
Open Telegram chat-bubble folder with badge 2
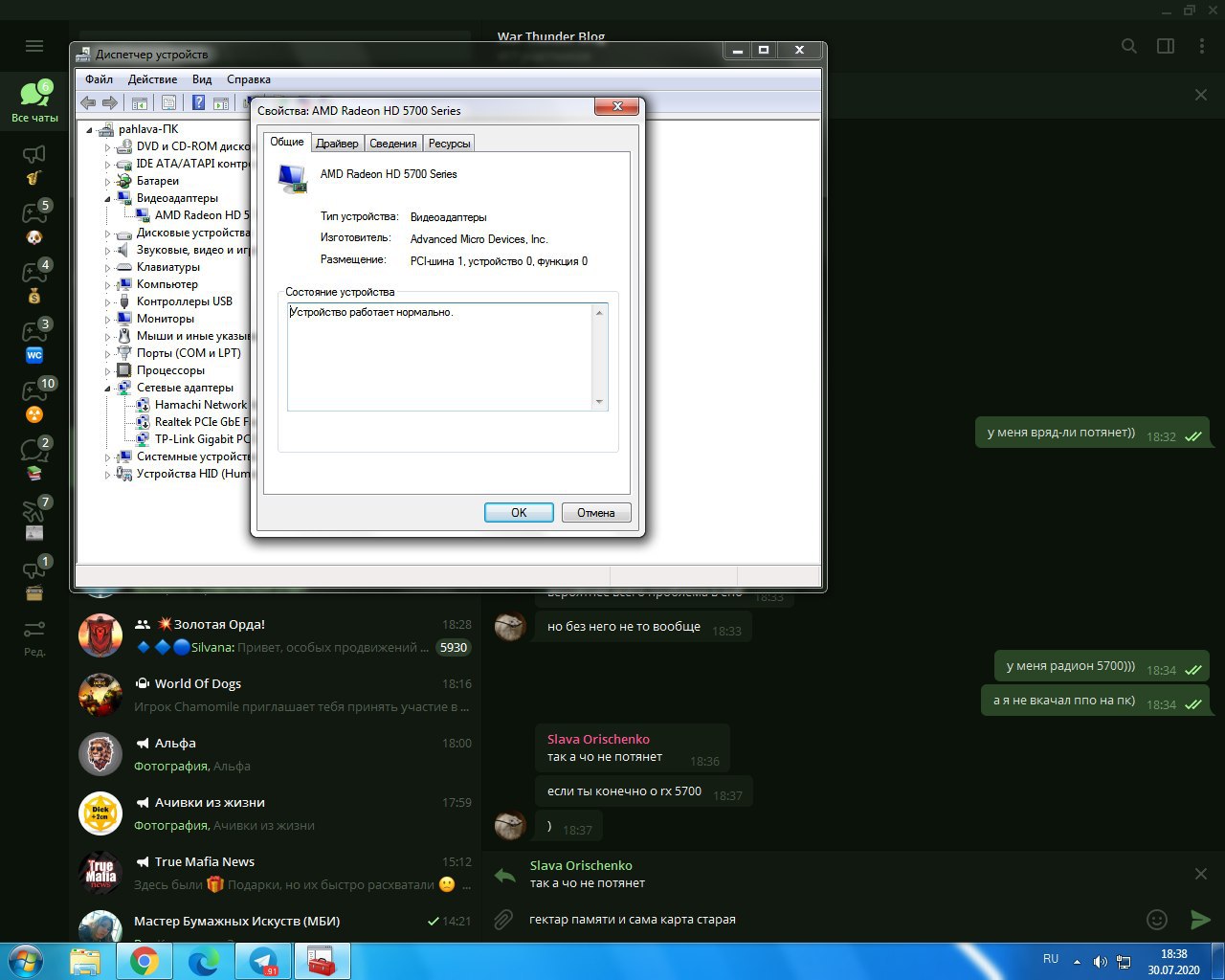coord(34,461)
